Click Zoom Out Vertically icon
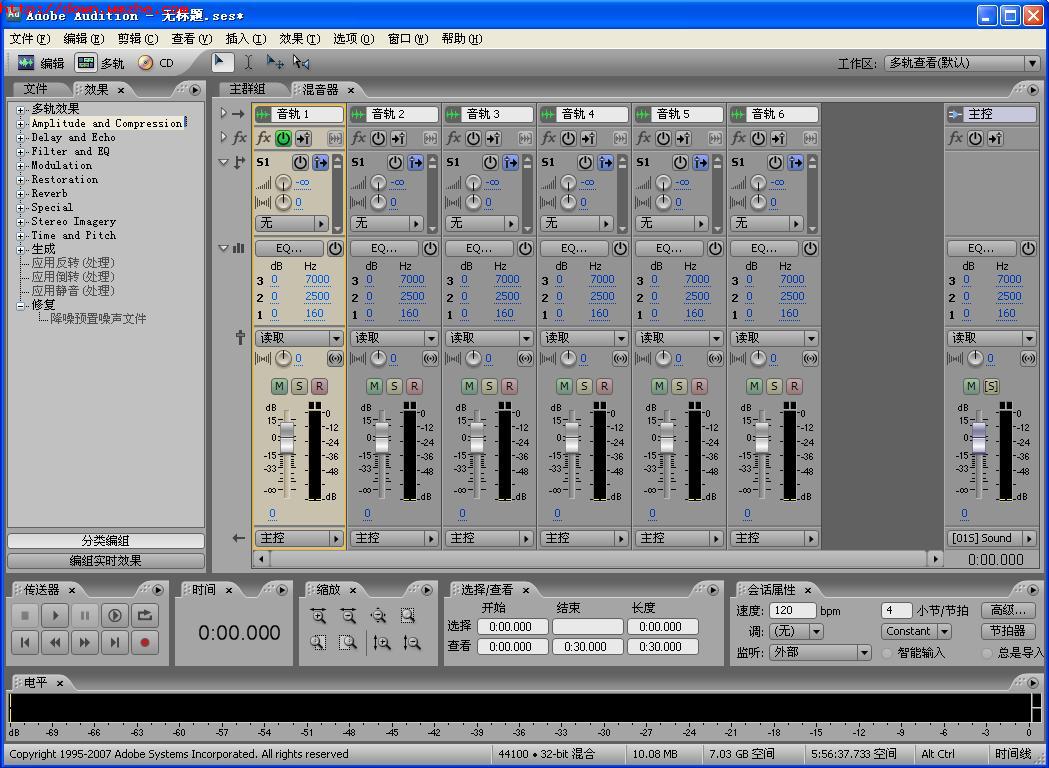Image resolution: width=1049 pixels, height=768 pixels. pos(411,643)
